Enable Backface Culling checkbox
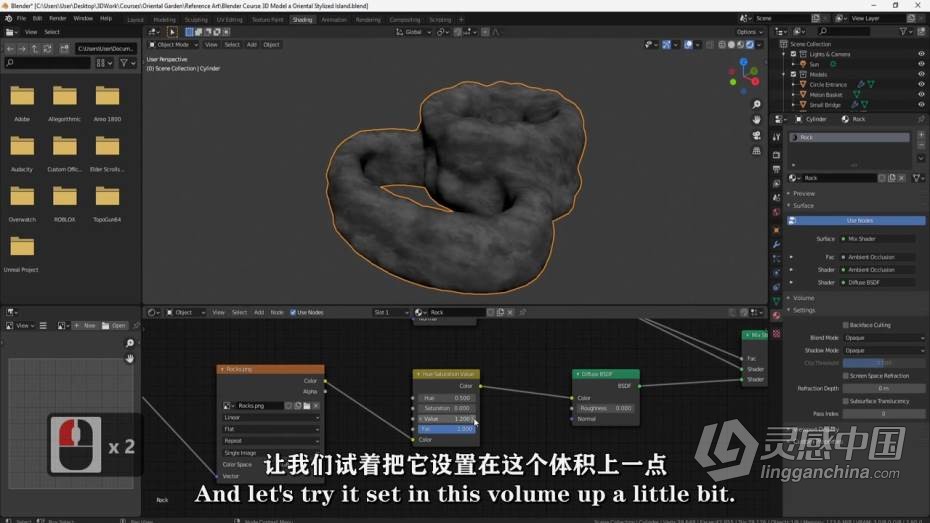This screenshot has width=930, height=523. [x=846, y=325]
